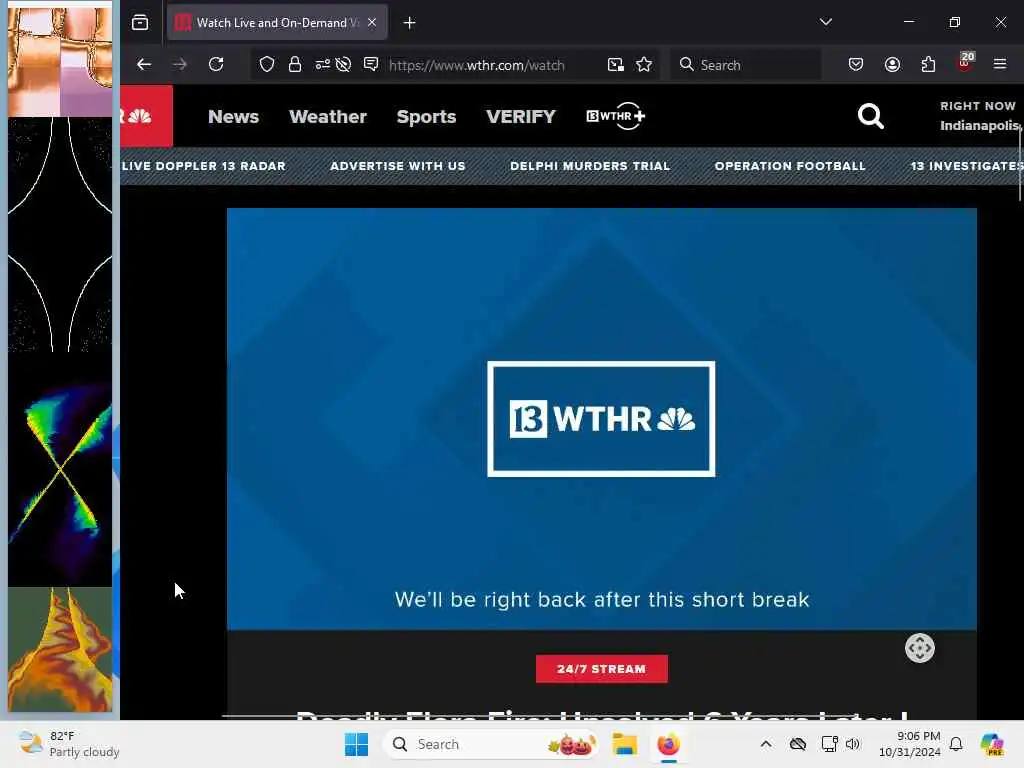Reload the WTHR page
The image size is (1024, 768).
(216, 64)
